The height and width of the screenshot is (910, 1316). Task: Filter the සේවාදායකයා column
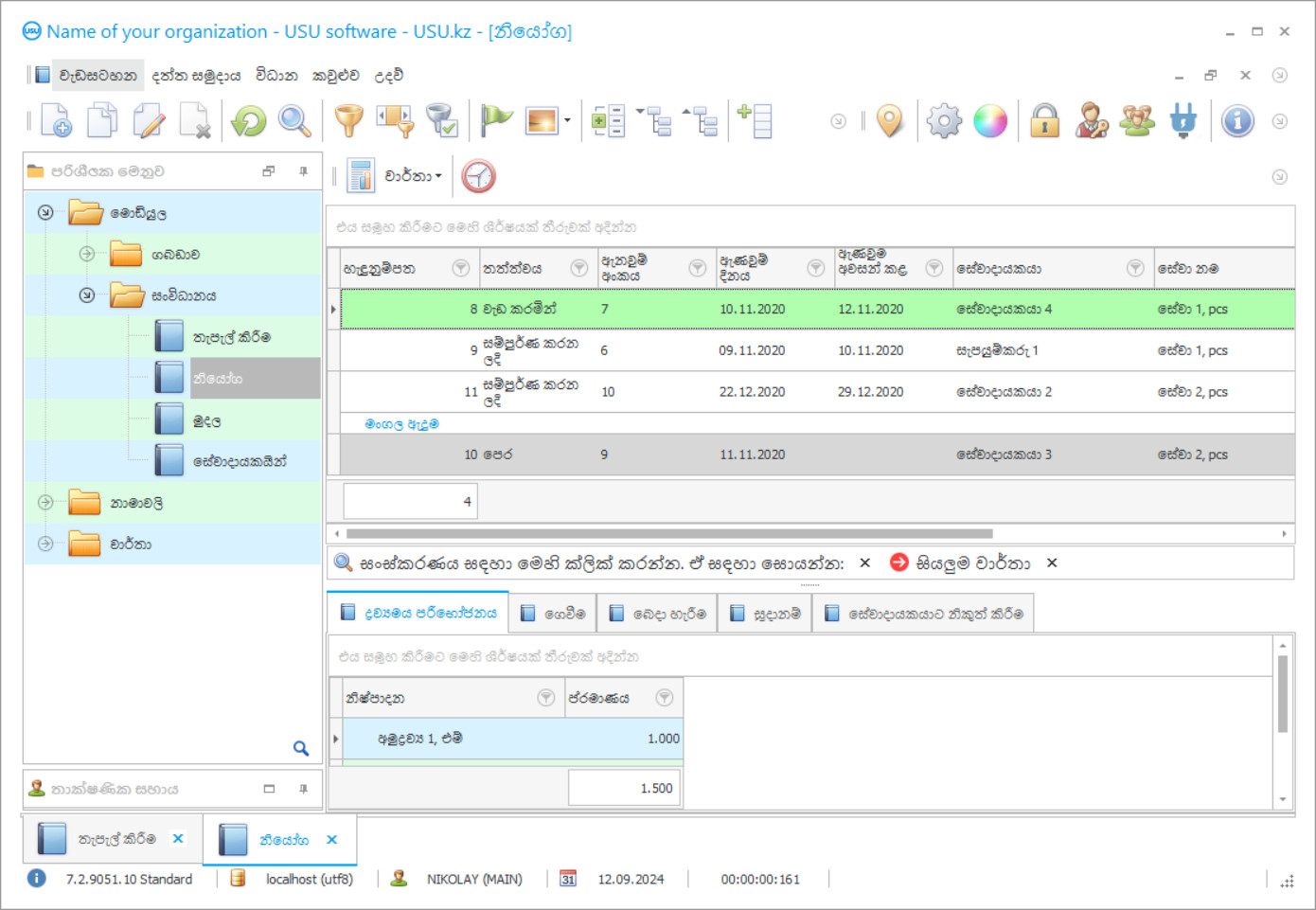click(x=1135, y=268)
